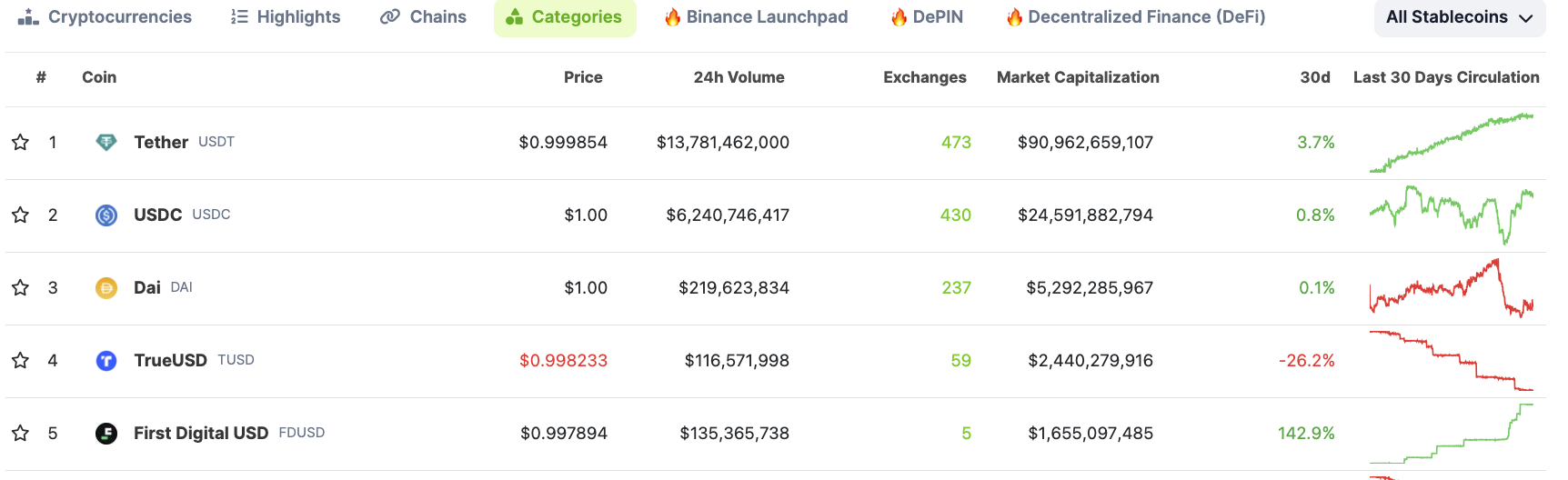Click TrueUSD's 59 exchanges count
This screenshot has height=480, width=1568.
961,360
